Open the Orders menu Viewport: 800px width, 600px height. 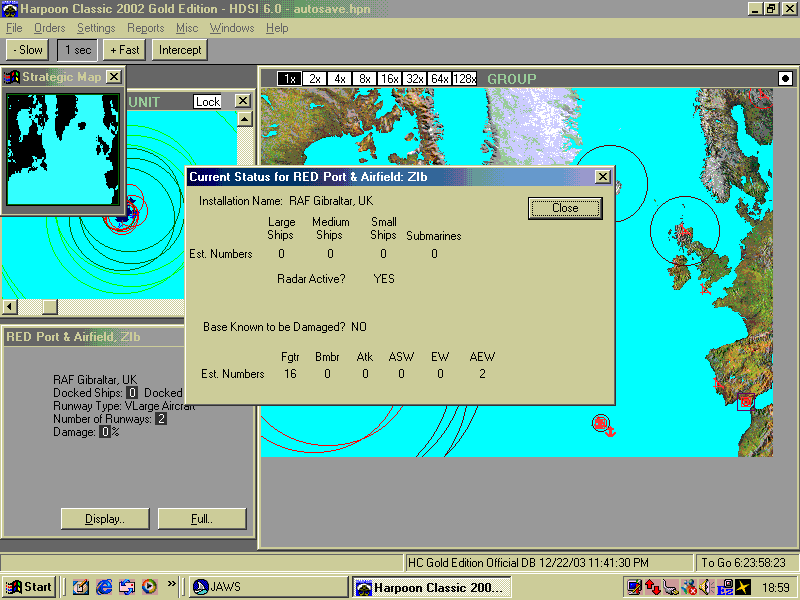coord(49,28)
